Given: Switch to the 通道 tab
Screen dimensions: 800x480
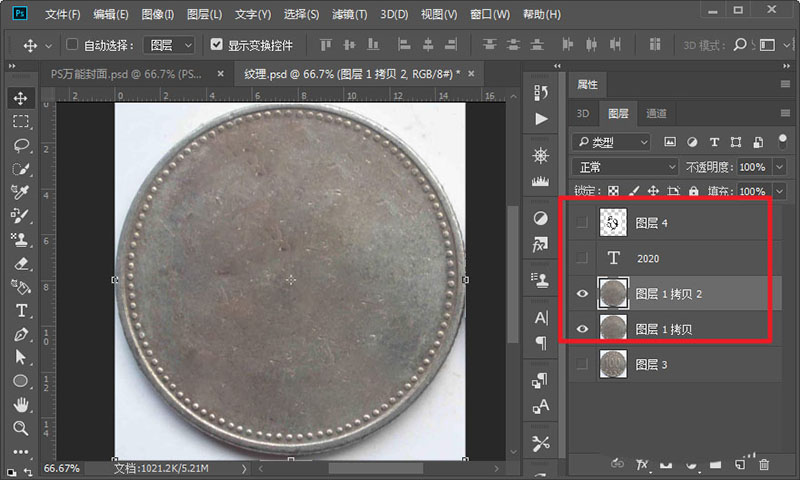Looking at the screenshot, I should tap(656, 113).
